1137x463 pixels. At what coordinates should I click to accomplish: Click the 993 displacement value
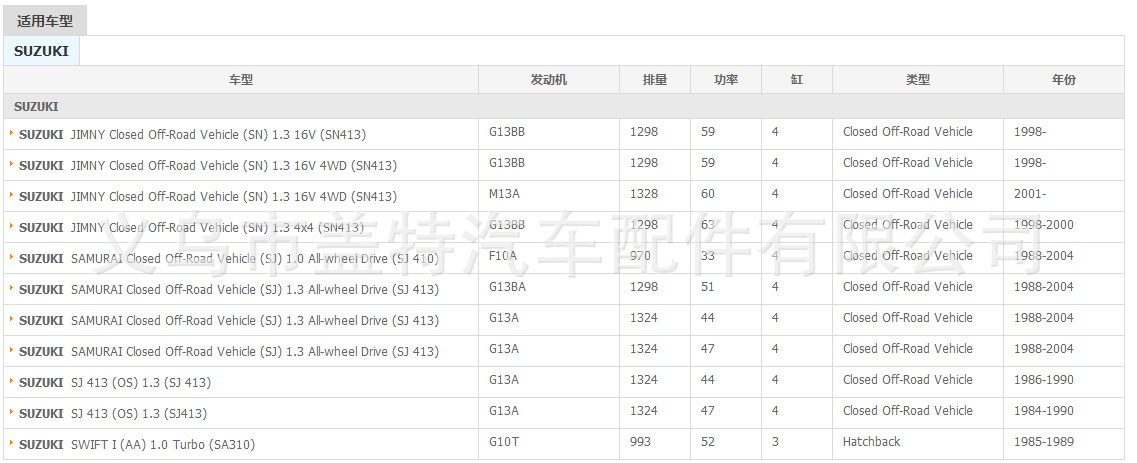640,441
